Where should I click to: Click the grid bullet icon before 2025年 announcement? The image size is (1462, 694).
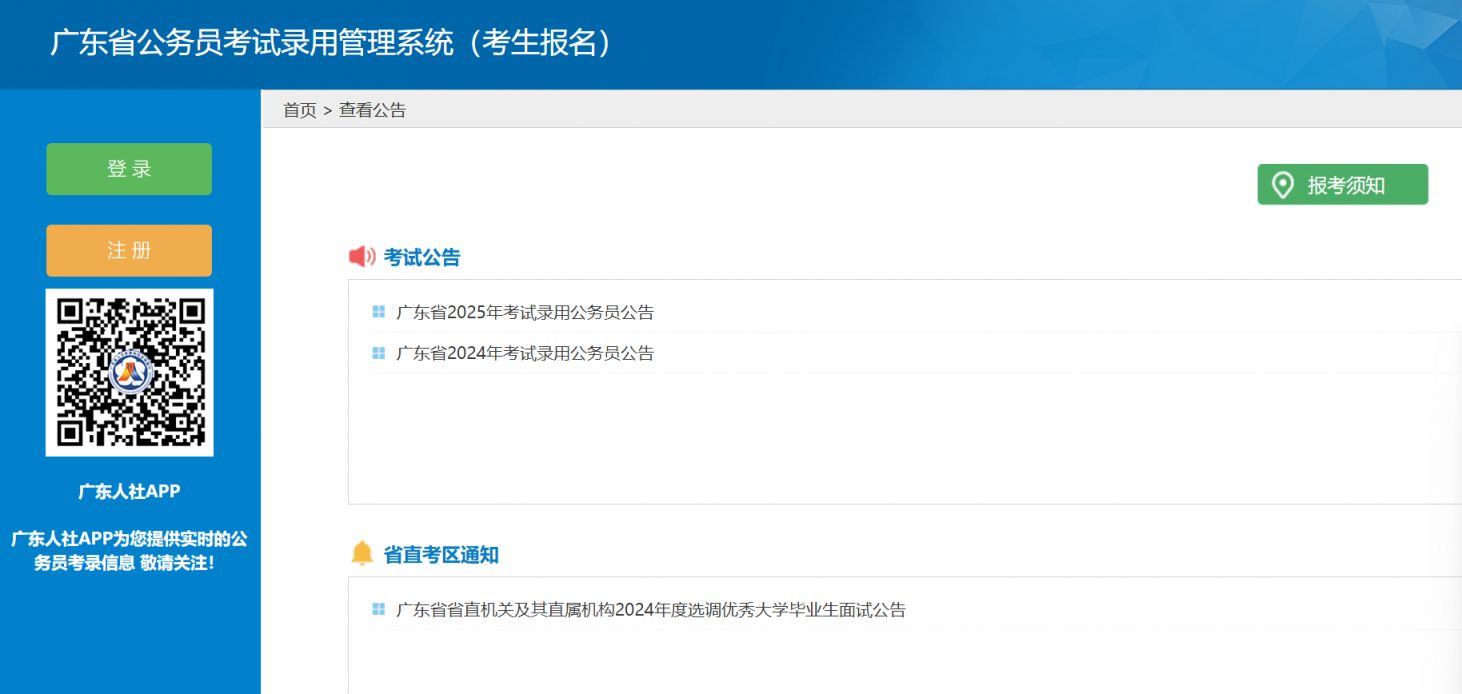tap(378, 312)
